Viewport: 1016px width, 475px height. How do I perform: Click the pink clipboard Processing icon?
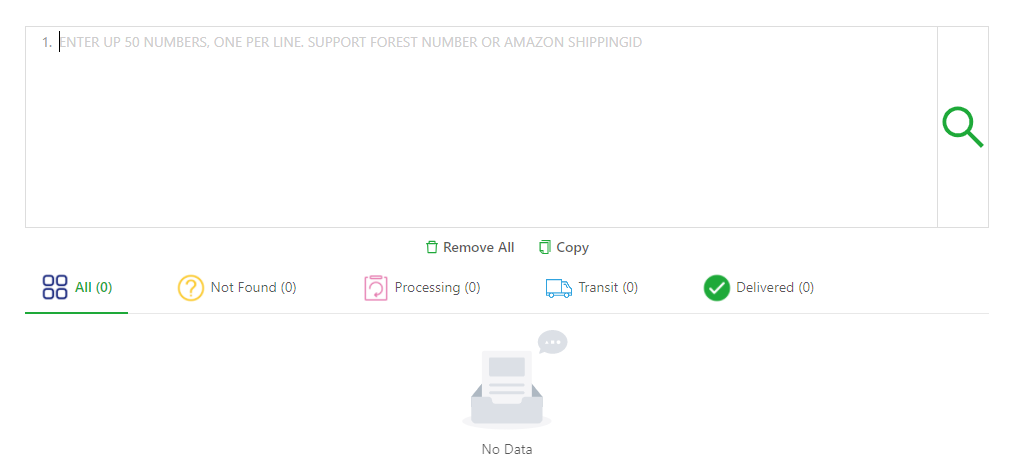click(x=375, y=288)
